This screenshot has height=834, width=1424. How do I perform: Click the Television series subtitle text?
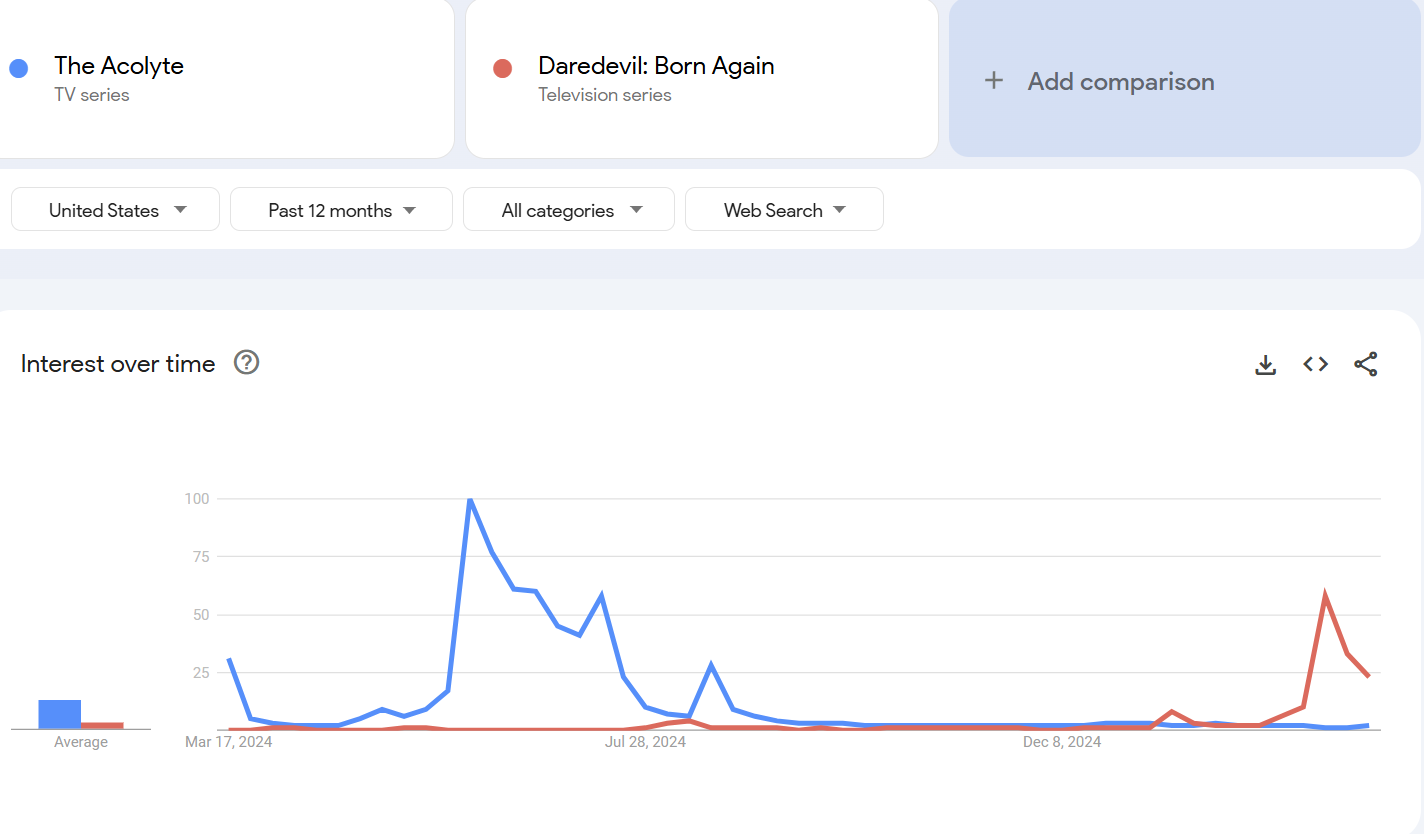tap(605, 95)
